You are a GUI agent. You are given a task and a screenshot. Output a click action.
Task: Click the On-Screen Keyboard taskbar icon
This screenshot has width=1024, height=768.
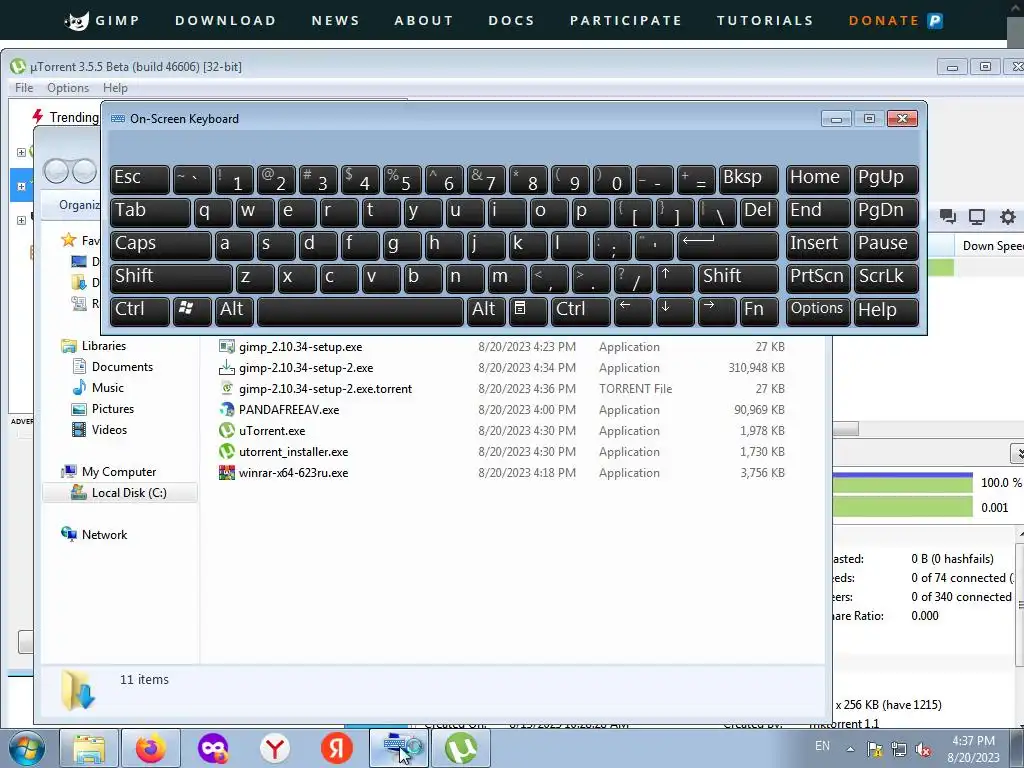[x=399, y=748]
